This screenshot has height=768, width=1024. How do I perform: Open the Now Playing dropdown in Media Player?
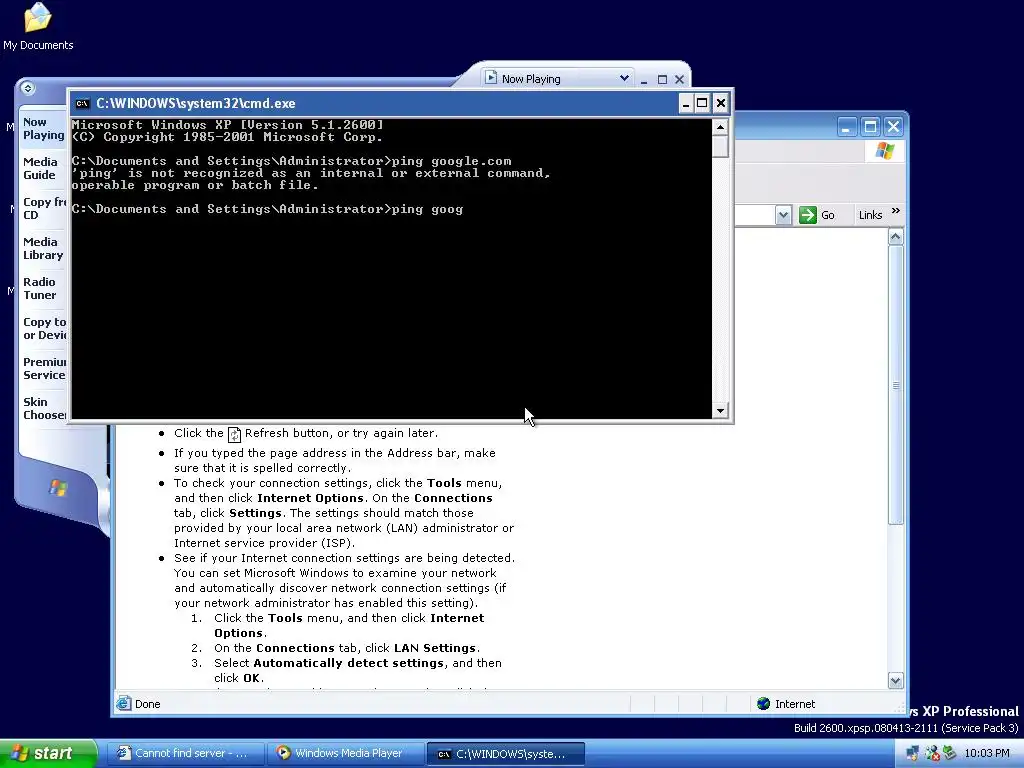point(624,78)
